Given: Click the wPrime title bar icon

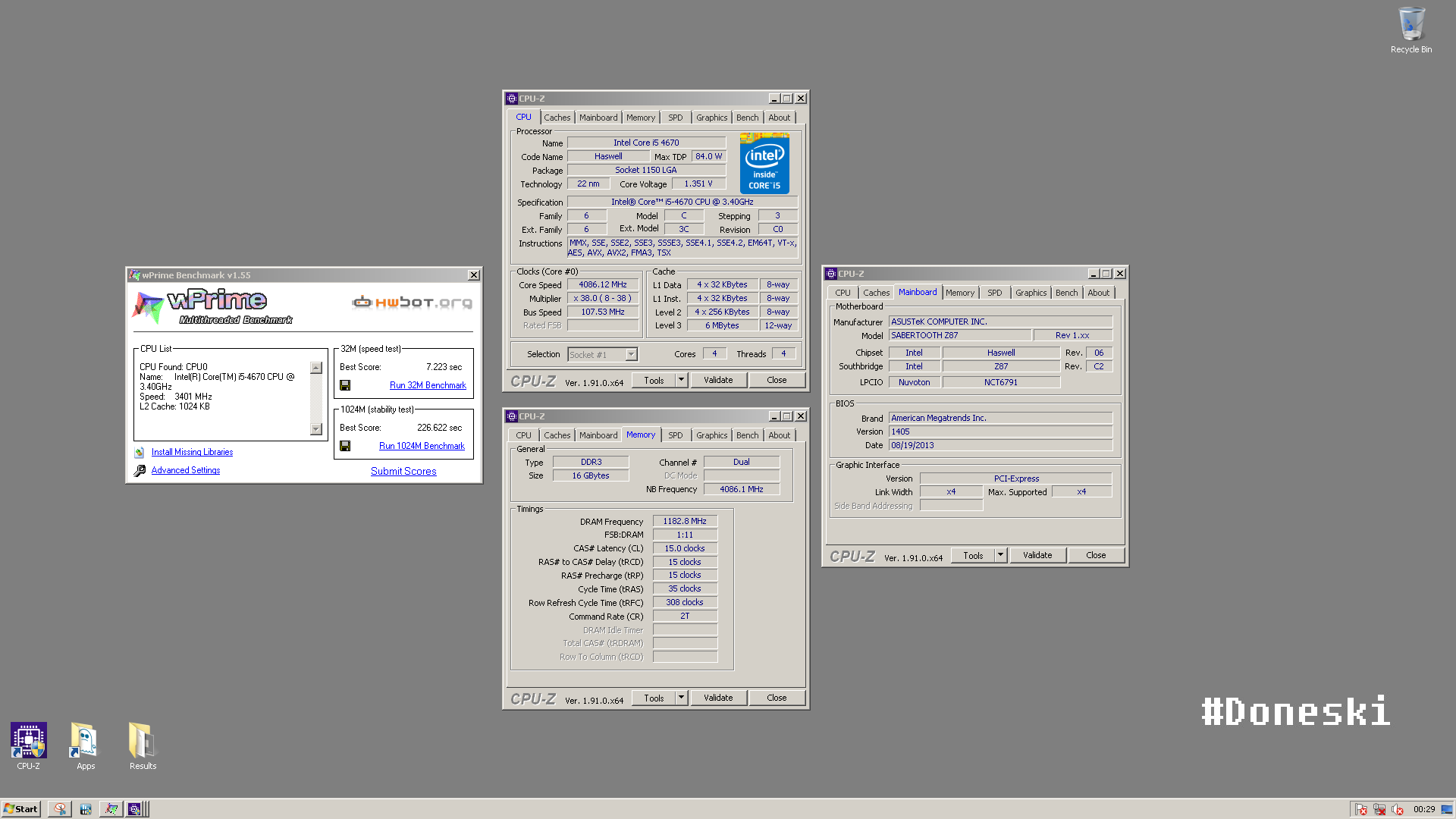Looking at the screenshot, I should [134, 275].
